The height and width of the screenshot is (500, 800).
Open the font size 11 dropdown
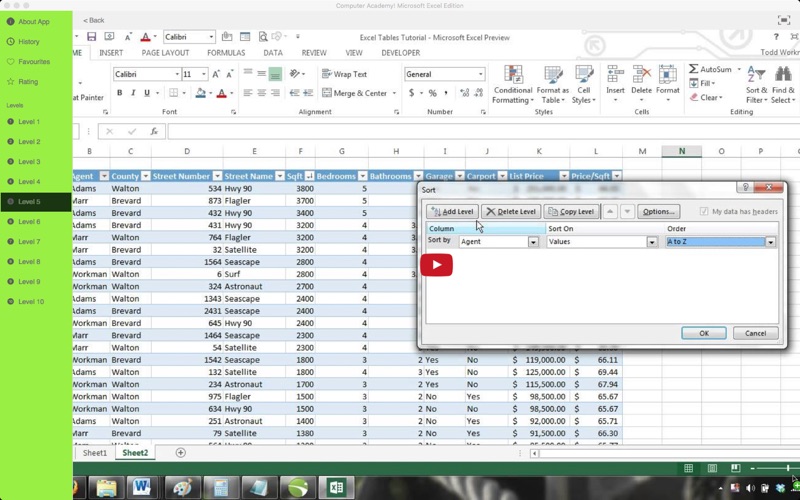[204, 74]
